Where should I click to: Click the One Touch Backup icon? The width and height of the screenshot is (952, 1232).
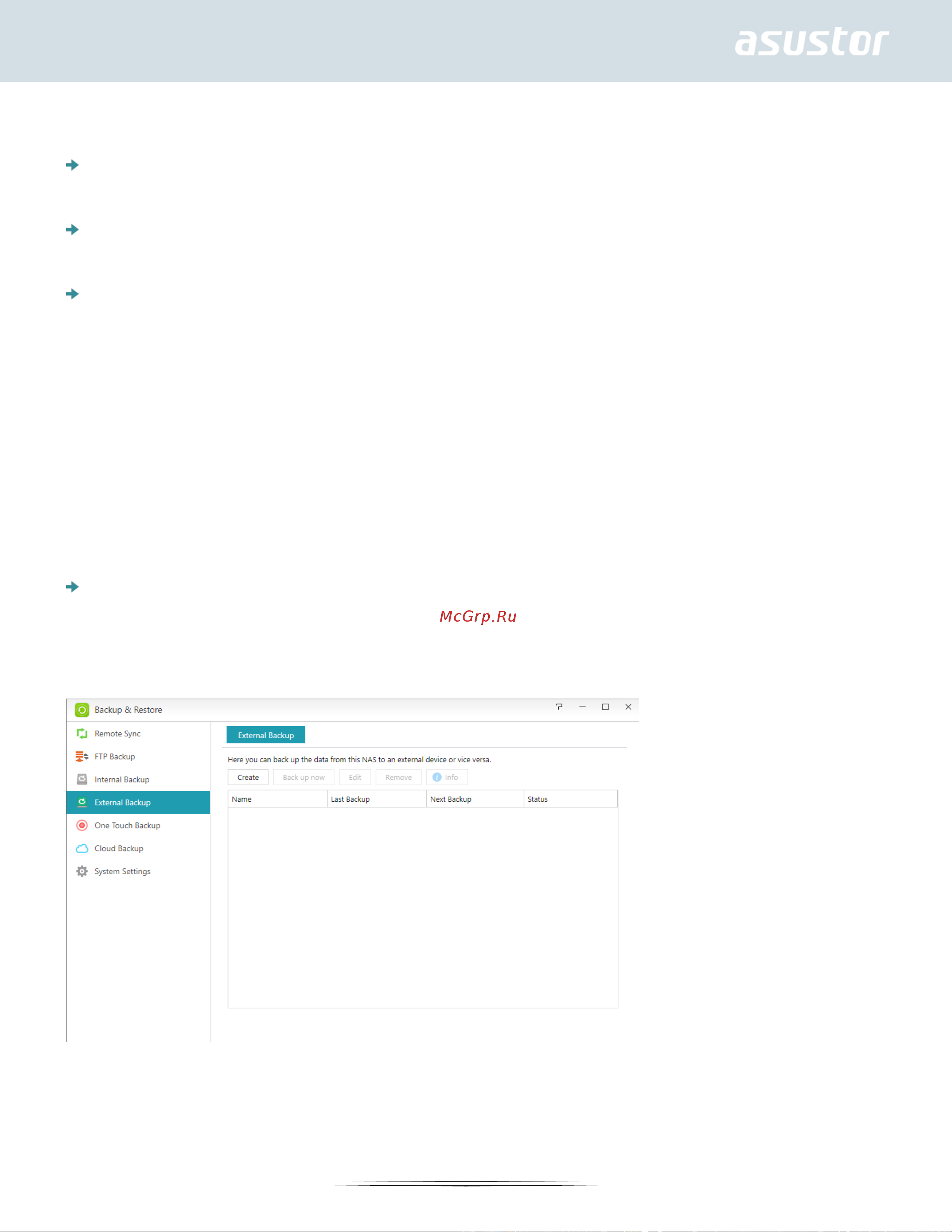click(82, 825)
